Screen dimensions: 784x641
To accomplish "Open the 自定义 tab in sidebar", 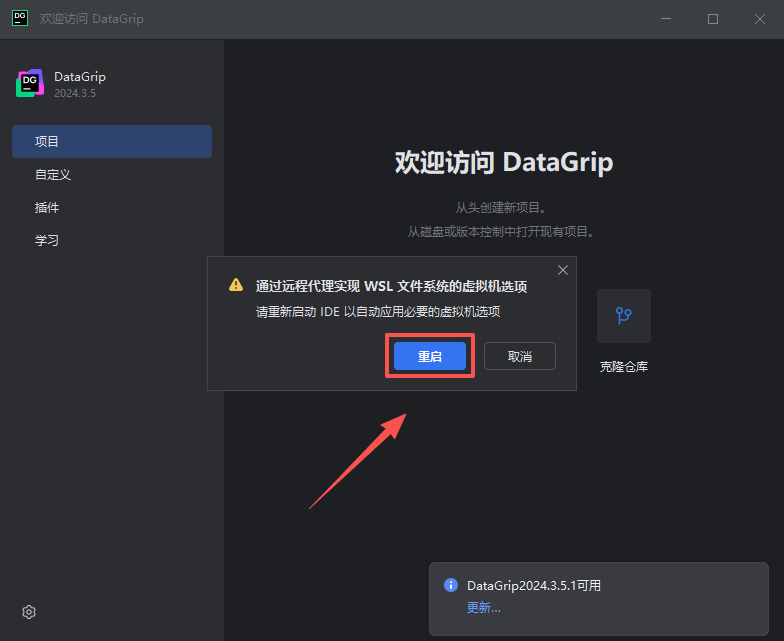I will click(x=112, y=174).
